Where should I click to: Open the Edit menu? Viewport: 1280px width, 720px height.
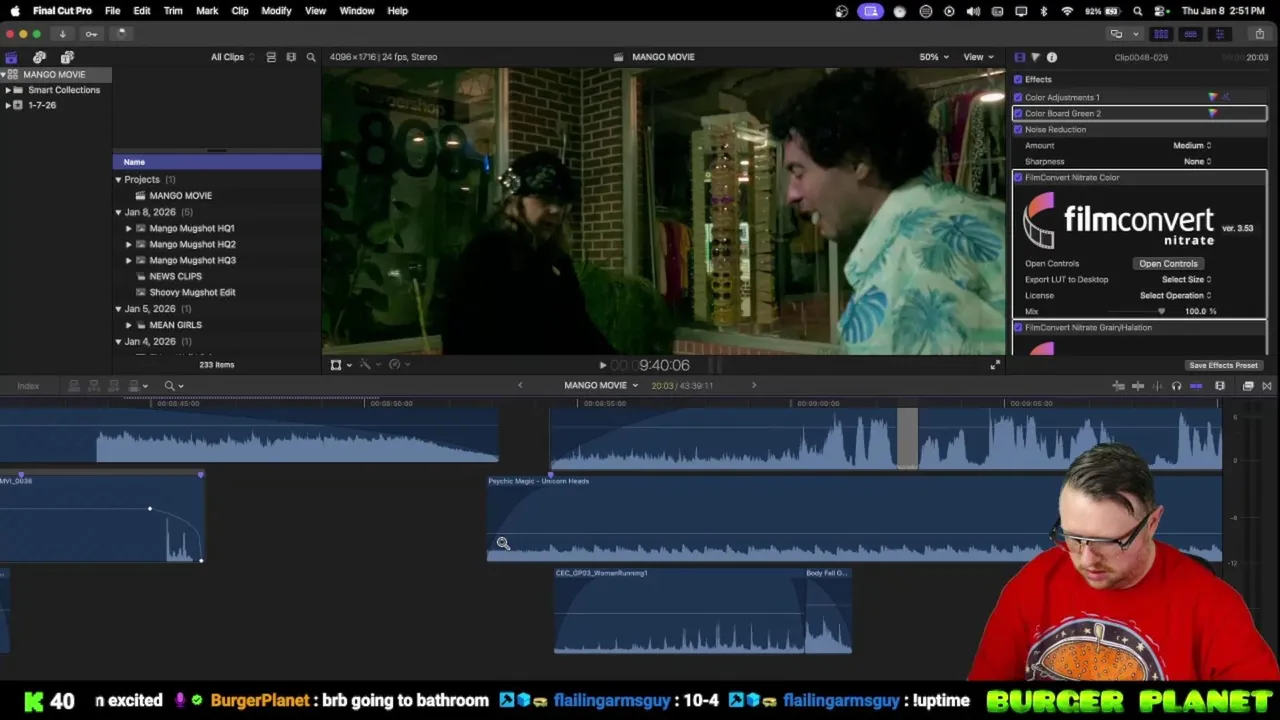pos(142,11)
